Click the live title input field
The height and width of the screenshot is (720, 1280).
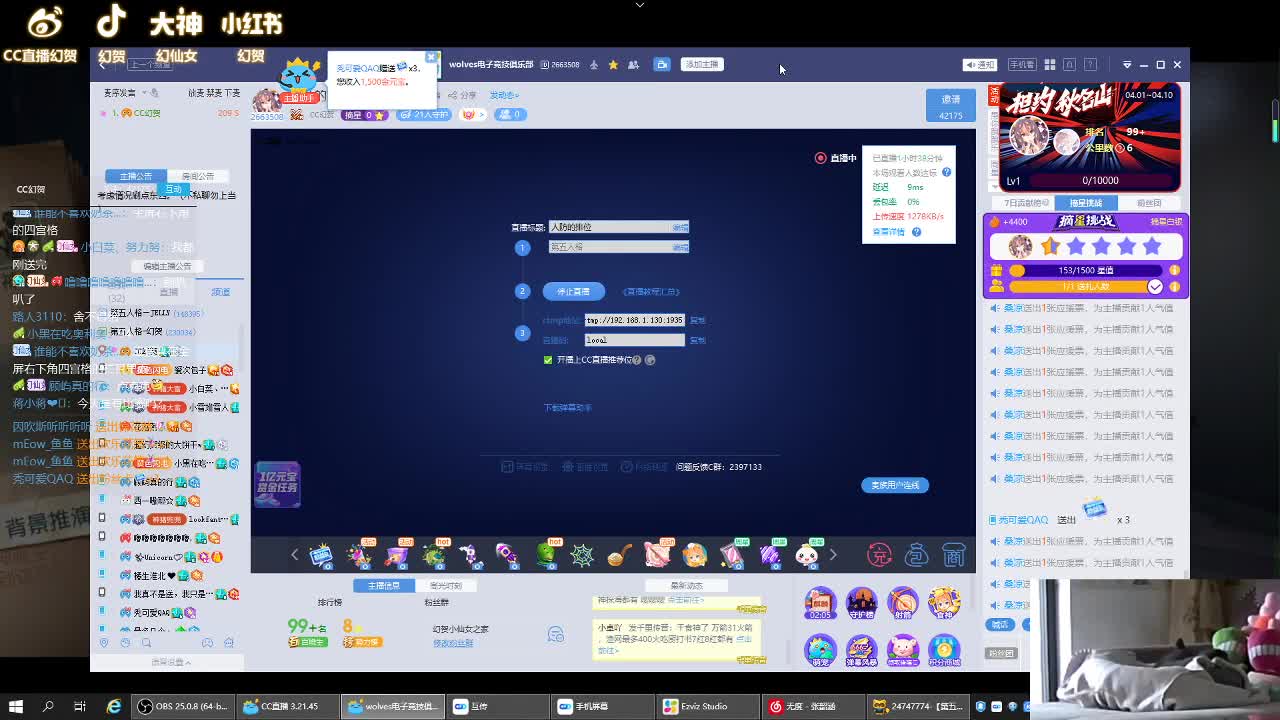pos(619,227)
